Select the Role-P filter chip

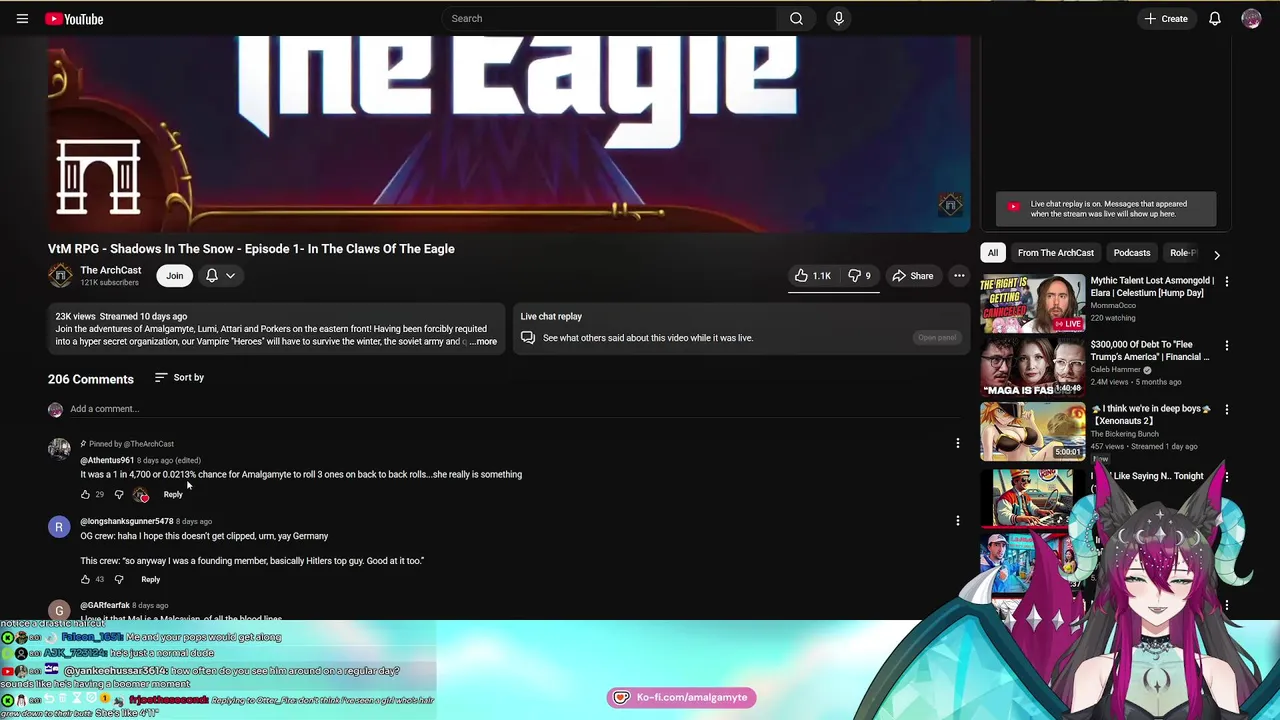[1183, 253]
